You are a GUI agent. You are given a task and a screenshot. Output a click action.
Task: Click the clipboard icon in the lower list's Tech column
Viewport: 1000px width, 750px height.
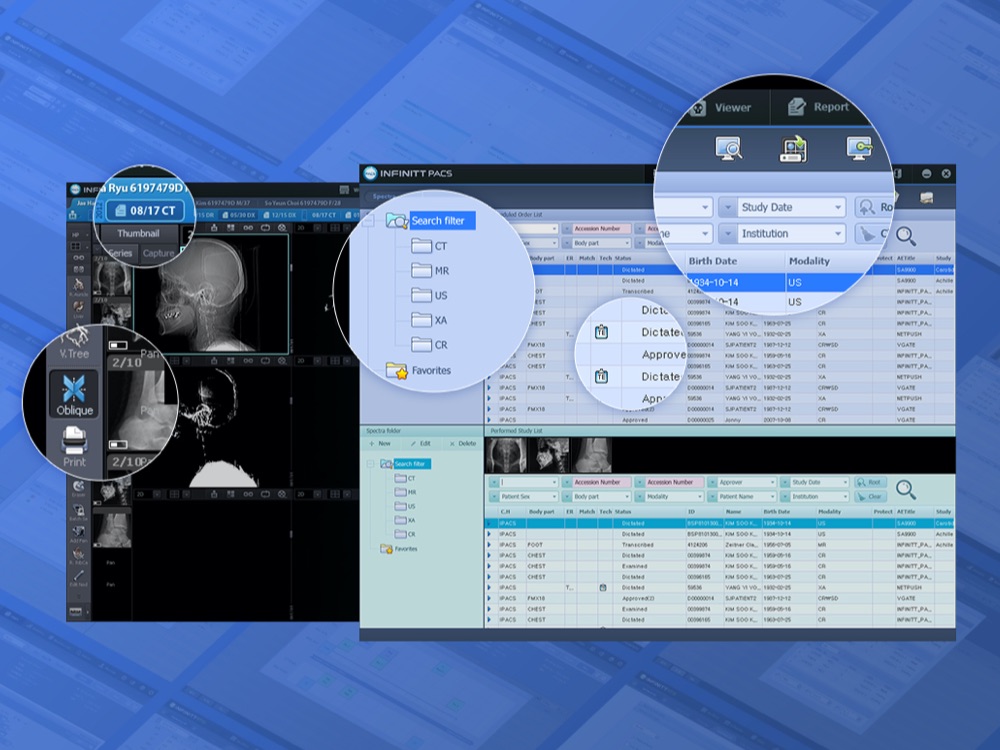pos(602,587)
